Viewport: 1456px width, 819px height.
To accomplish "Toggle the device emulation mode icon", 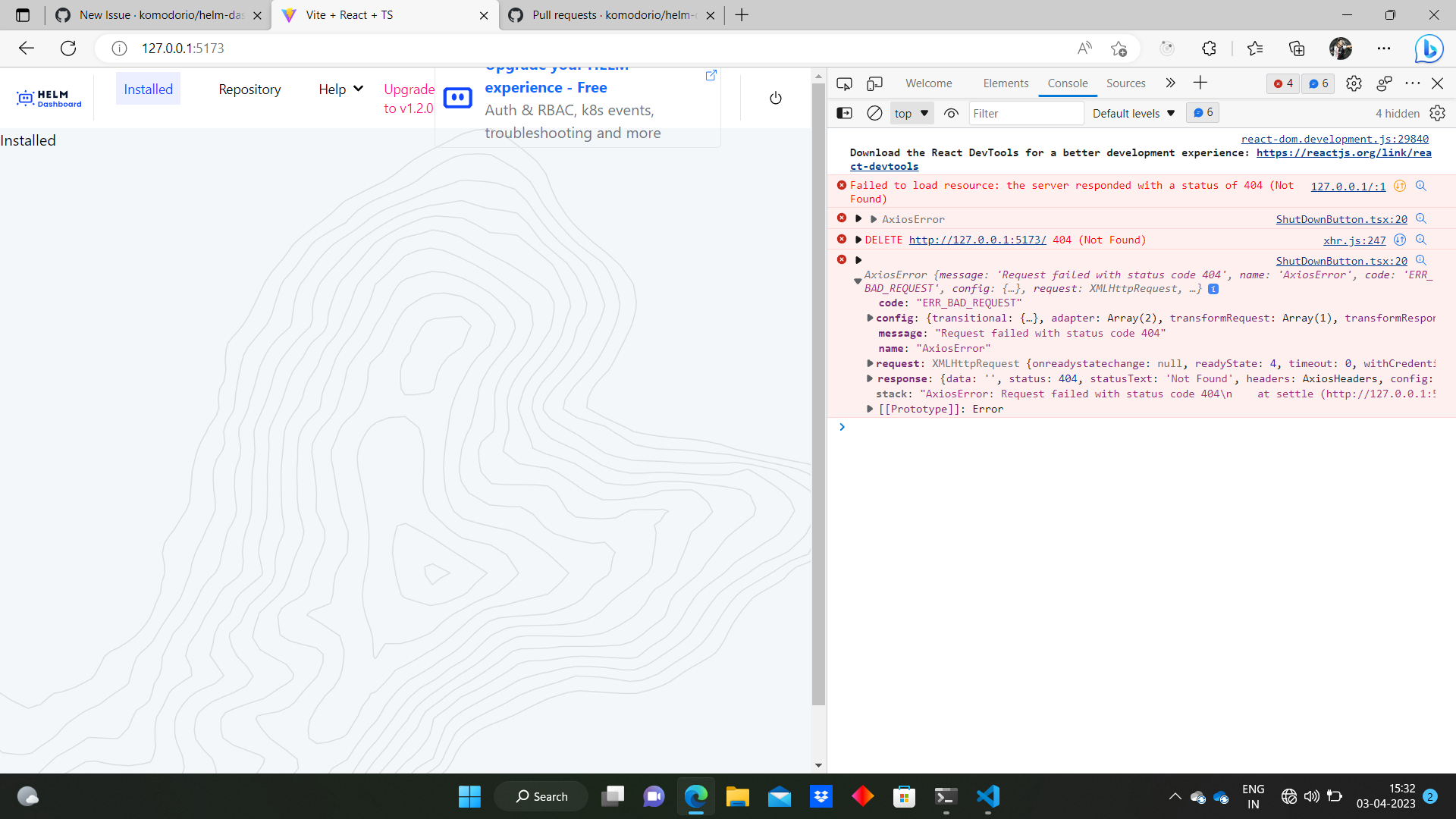I will (x=875, y=83).
